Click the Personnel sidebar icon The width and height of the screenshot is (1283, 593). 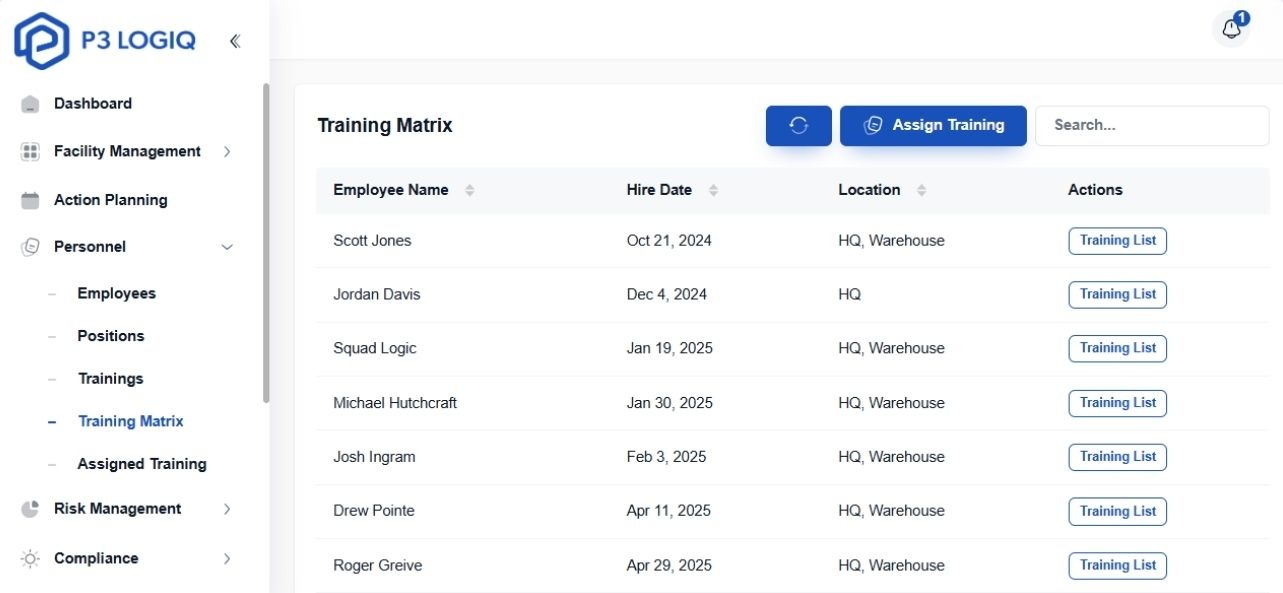click(30, 247)
